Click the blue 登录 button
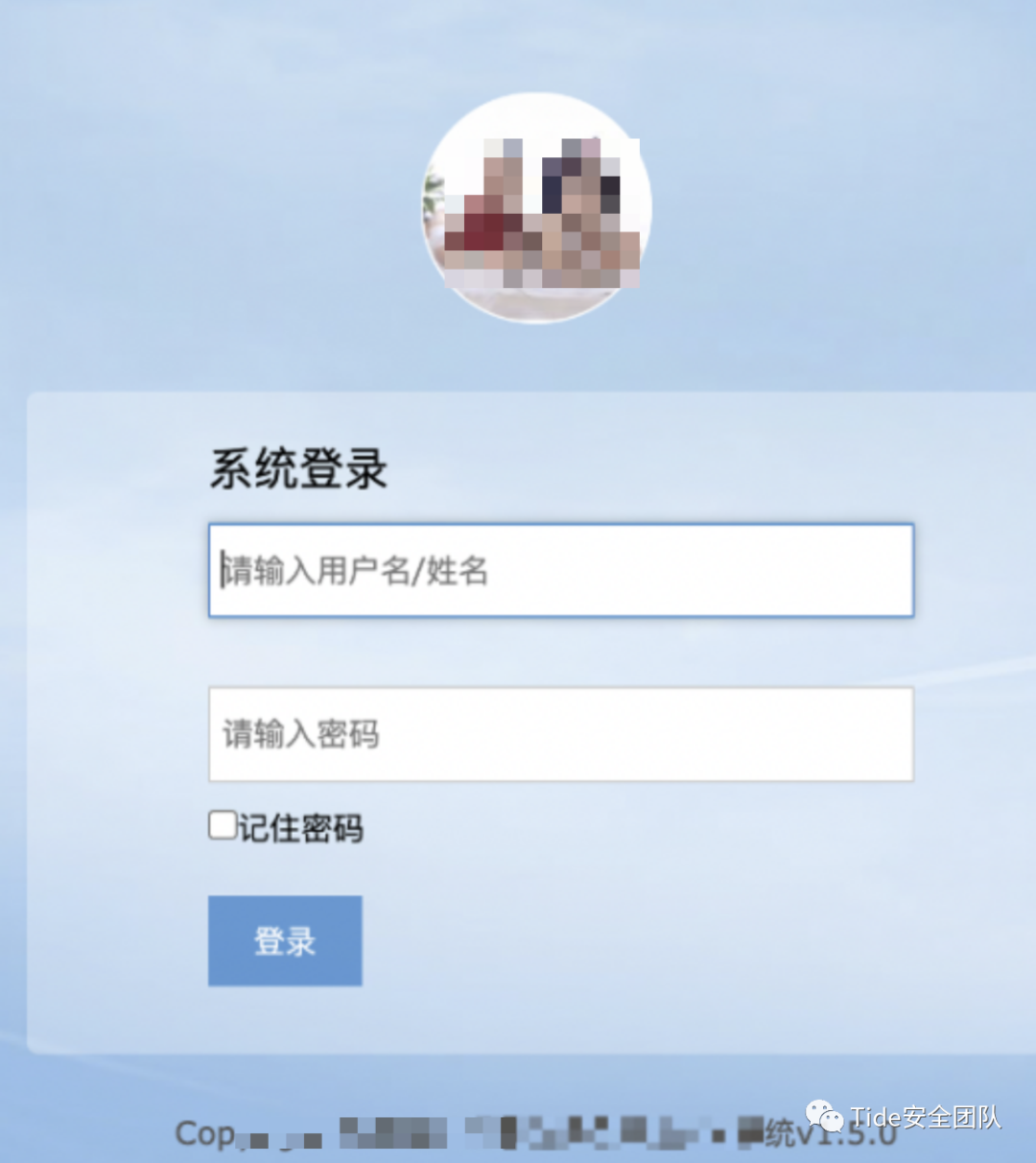Viewport: 1036px width, 1163px height. point(285,940)
